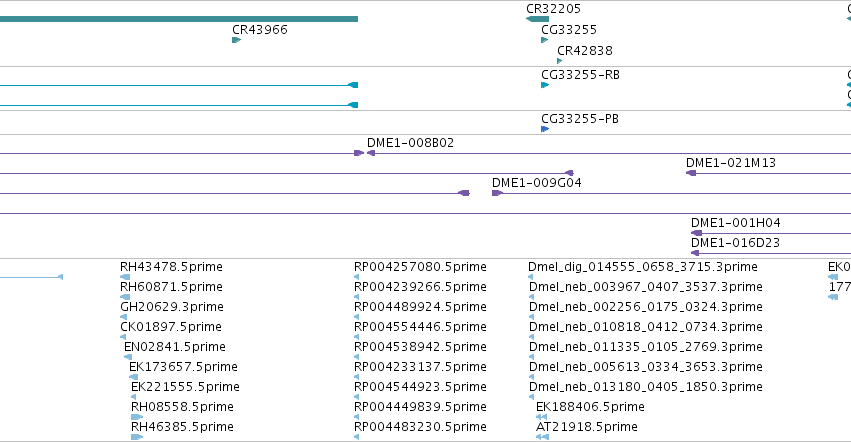Viewport: 851px width, 442px height.
Task: Click the DME1-021M13 purple arrowhead
Action: (691, 173)
